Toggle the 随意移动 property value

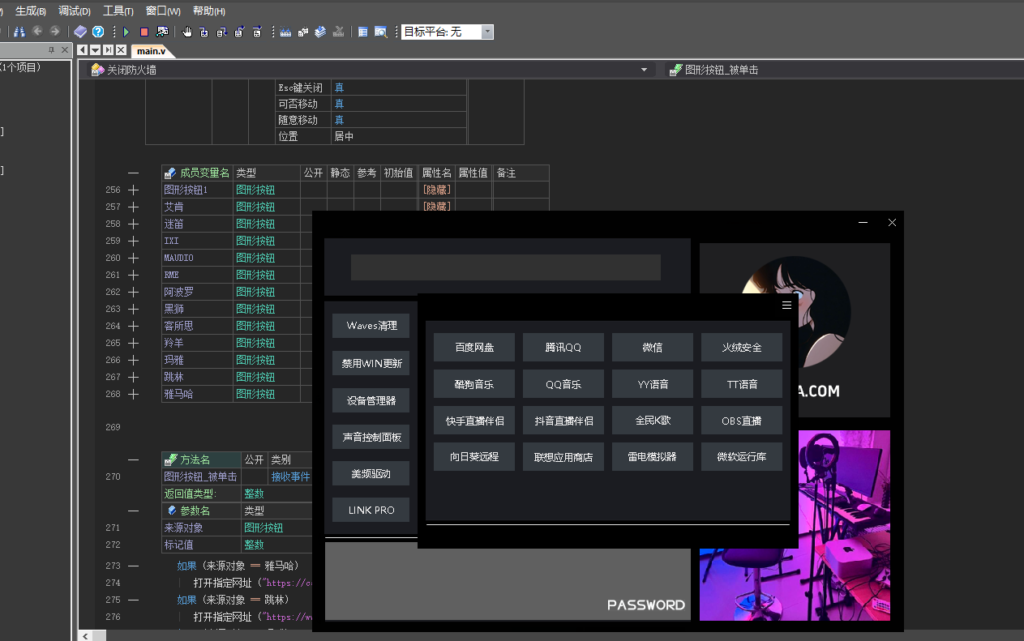[338, 119]
